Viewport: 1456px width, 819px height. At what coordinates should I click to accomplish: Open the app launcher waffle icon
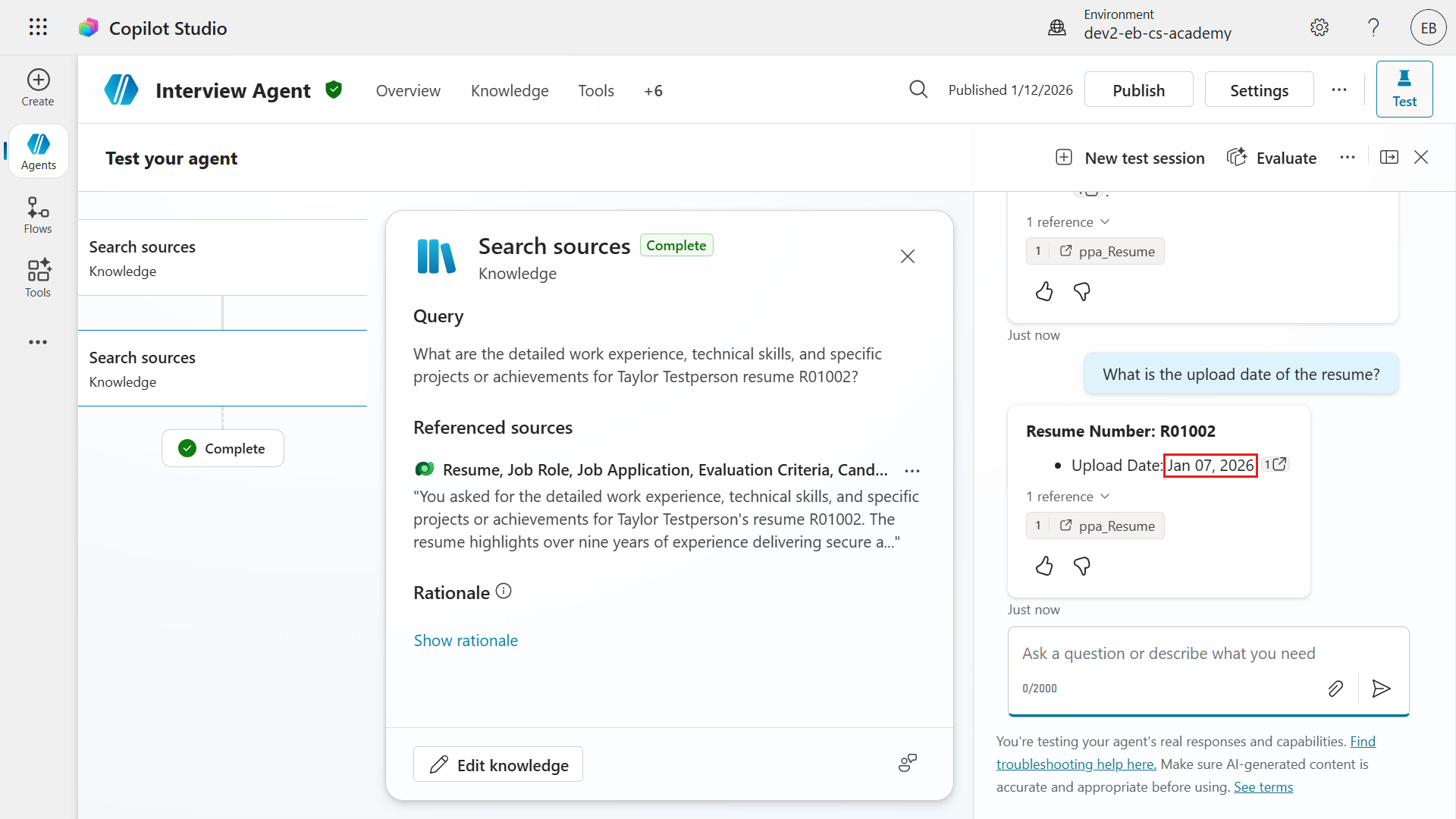[x=38, y=27]
